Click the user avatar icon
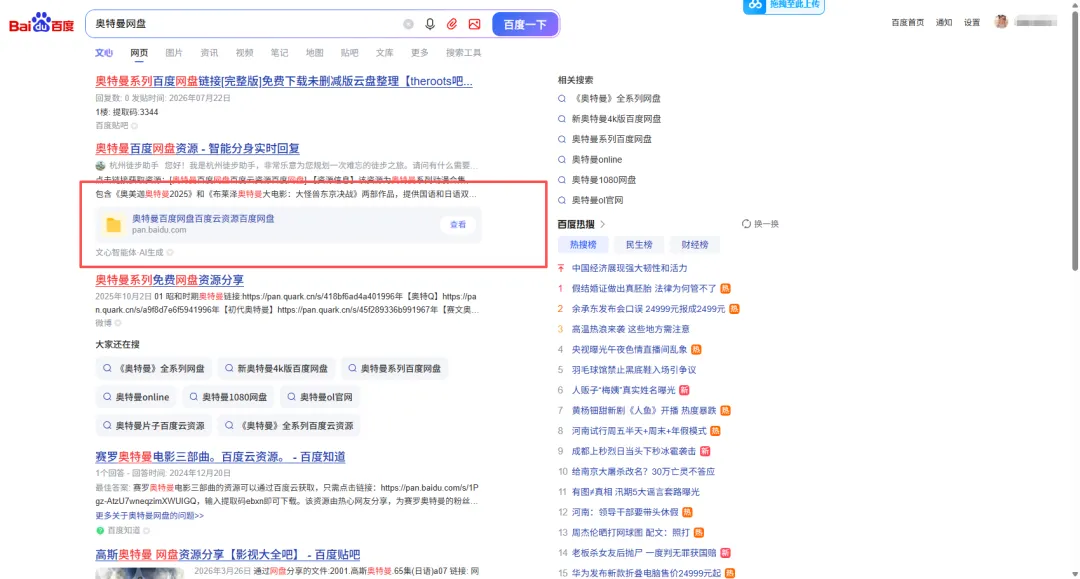The image size is (1080, 579). point(1001,22)
